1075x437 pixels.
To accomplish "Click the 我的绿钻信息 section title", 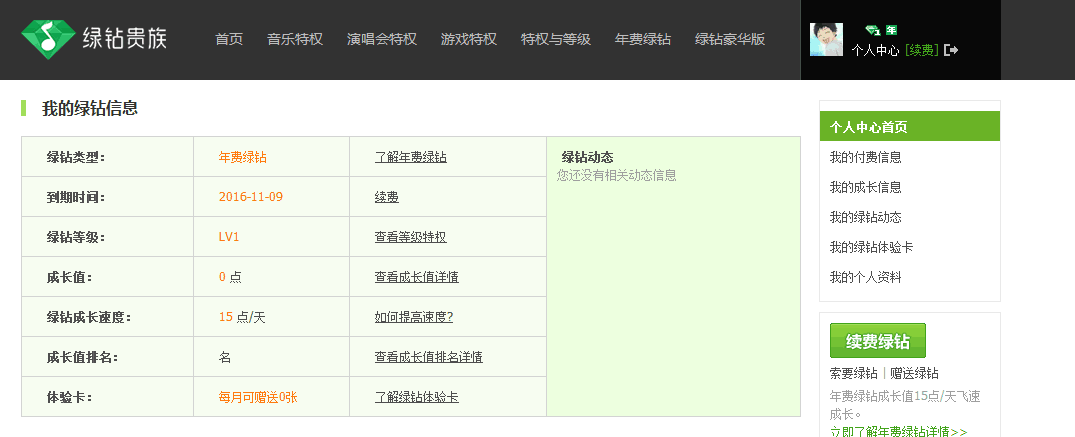I will (x=90, y=108).
